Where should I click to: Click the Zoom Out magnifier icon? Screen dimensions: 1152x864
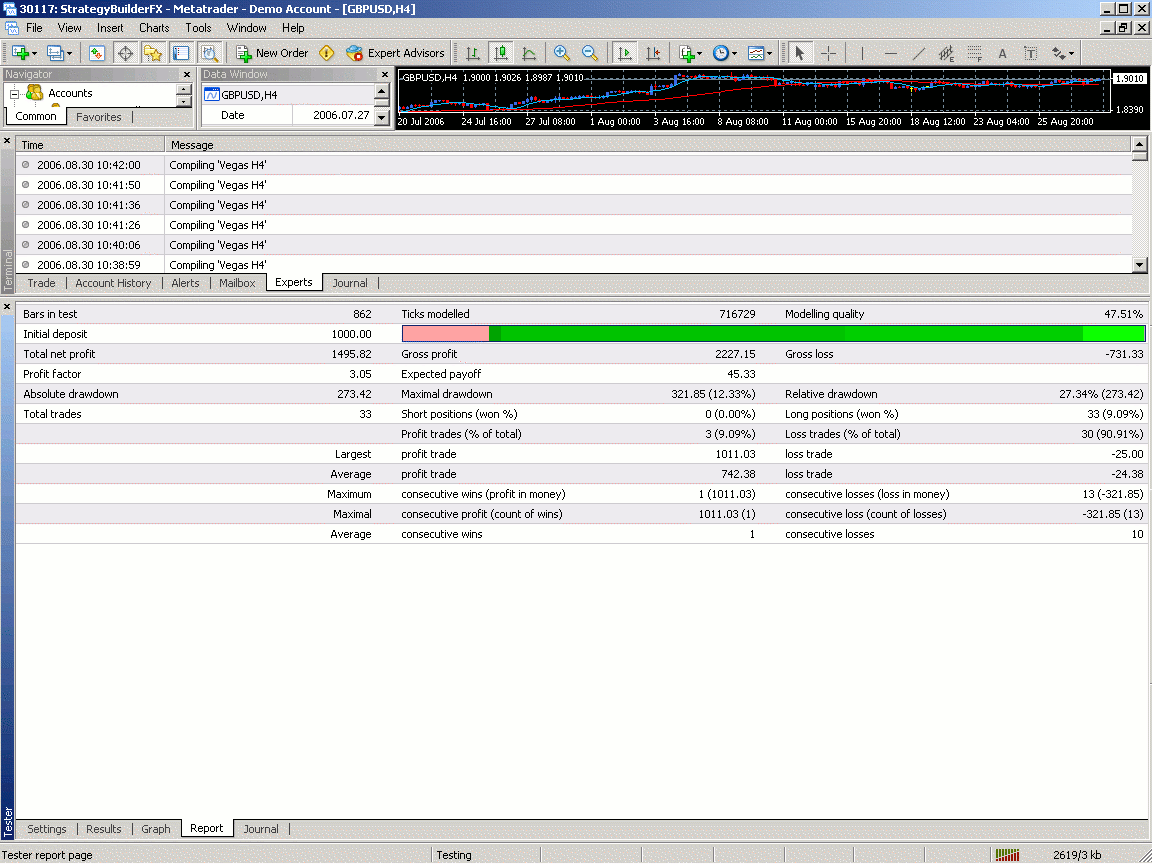pos(590,53)
